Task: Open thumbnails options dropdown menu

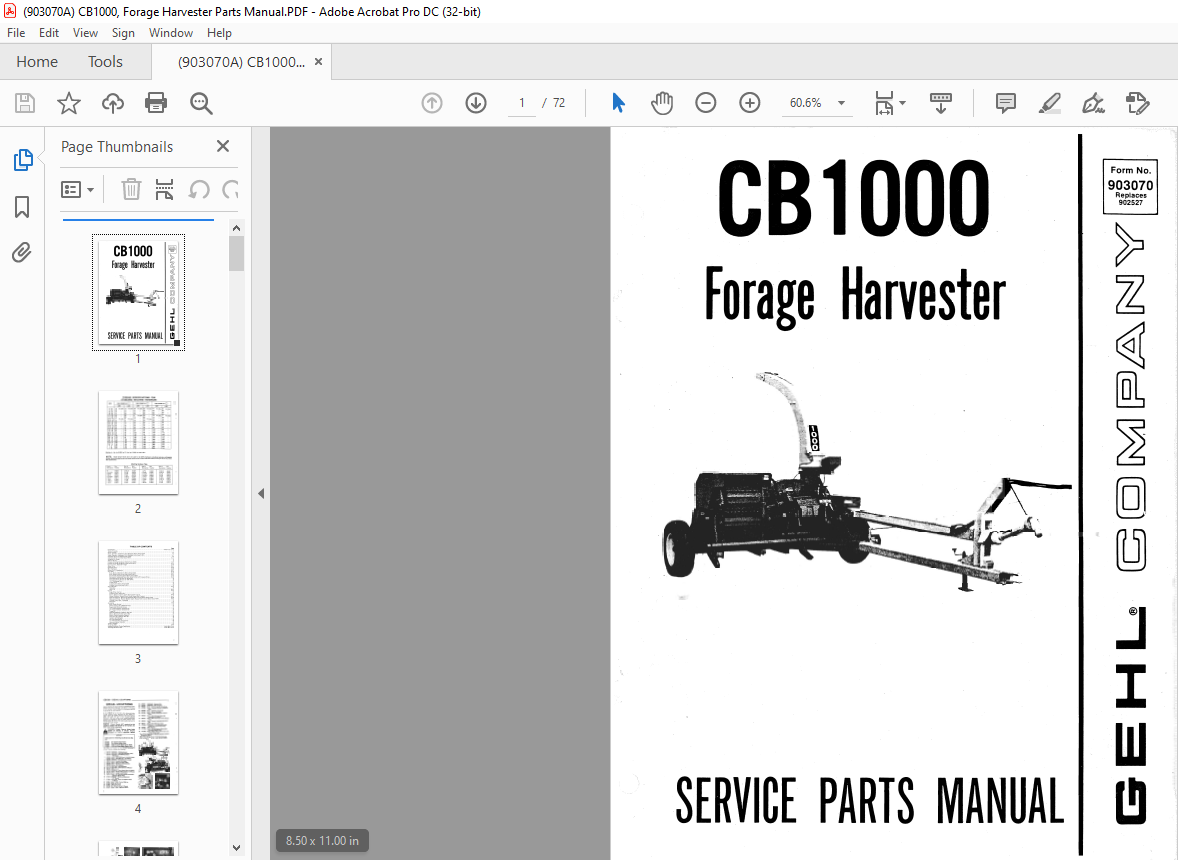Action: click(x=77, y=189)
